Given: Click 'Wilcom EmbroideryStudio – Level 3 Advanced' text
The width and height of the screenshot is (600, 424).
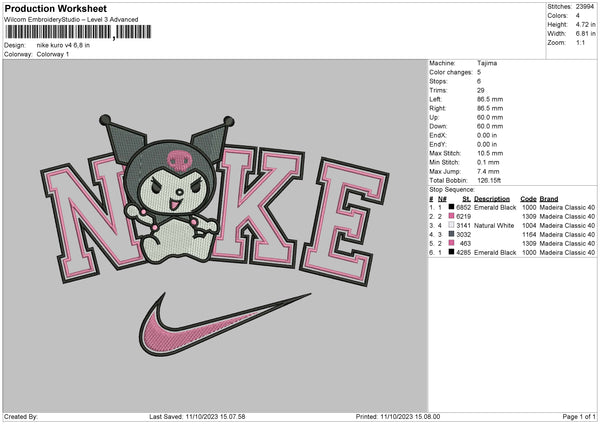Looking at the screenshot, I should (71, 20).
